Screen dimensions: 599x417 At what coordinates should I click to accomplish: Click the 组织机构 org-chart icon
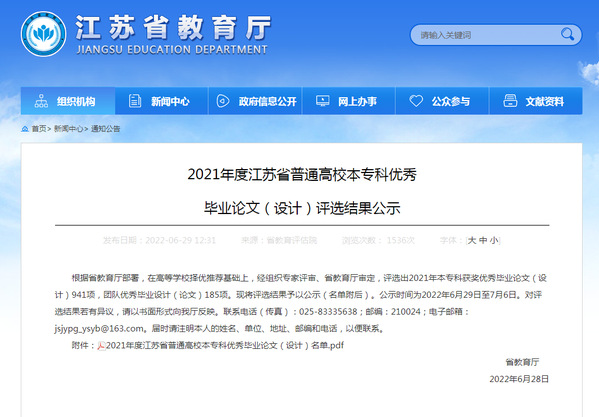pyautogui.click(x=41, y=101)
